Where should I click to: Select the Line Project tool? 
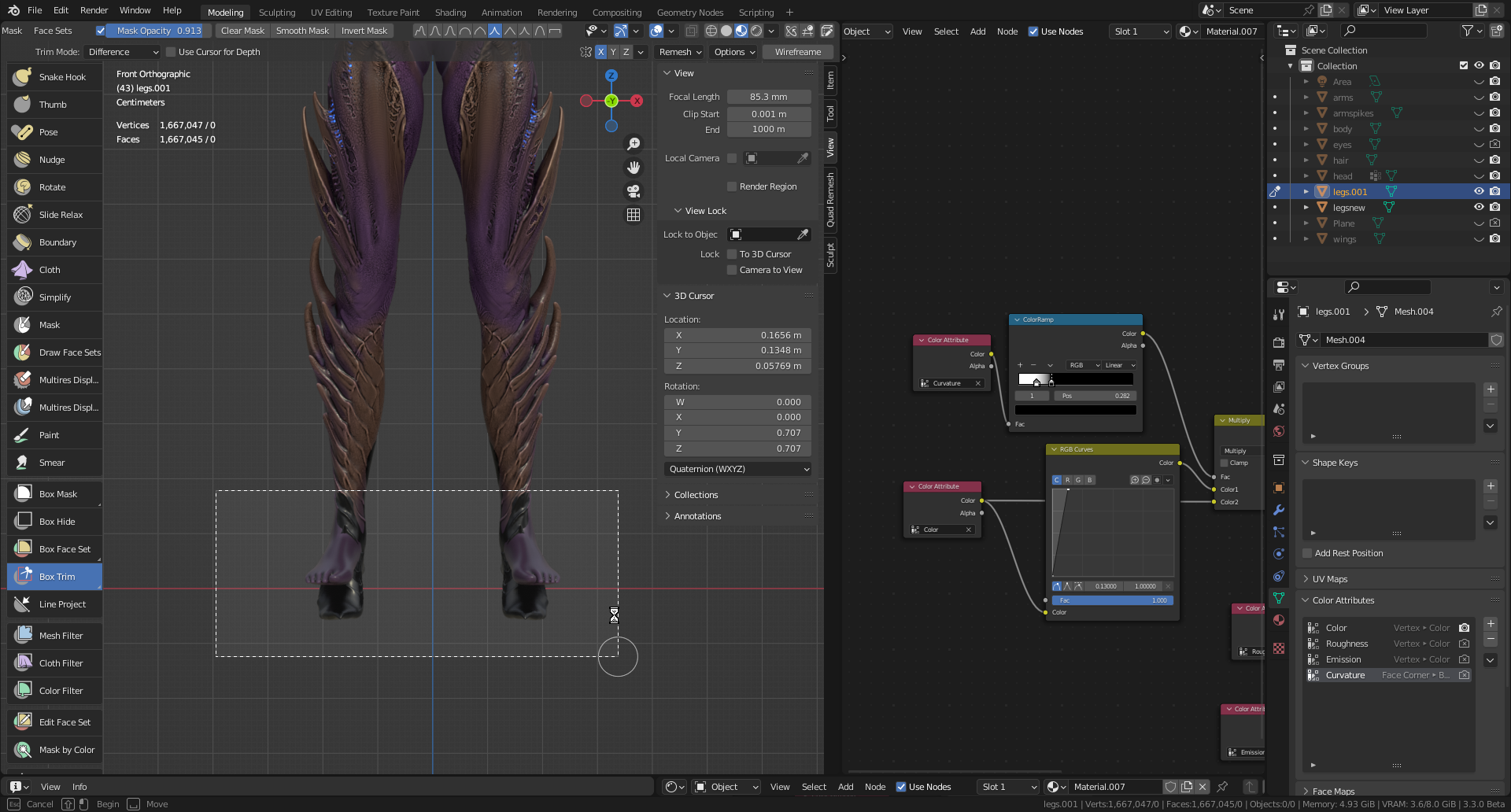coord(54,604)
